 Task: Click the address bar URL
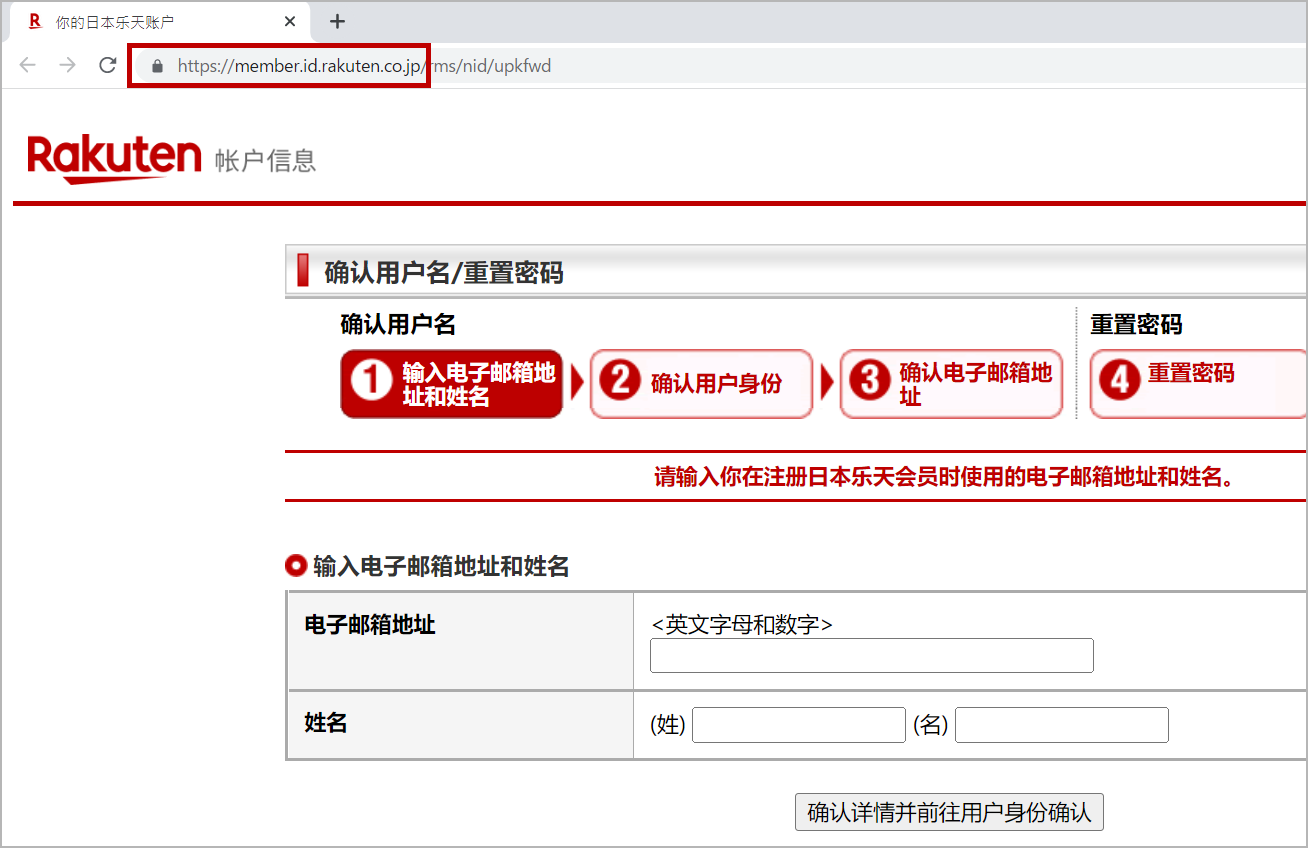click(x=364, y=67)
